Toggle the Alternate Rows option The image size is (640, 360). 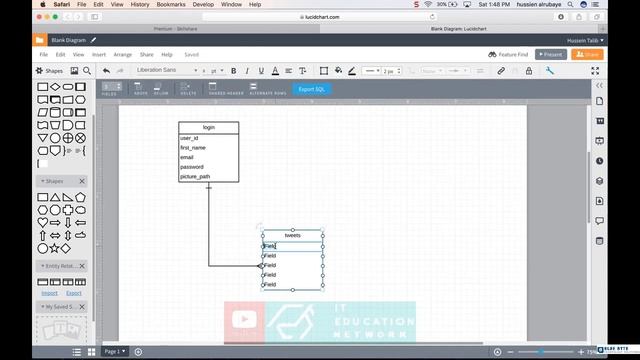coord(268,89)
